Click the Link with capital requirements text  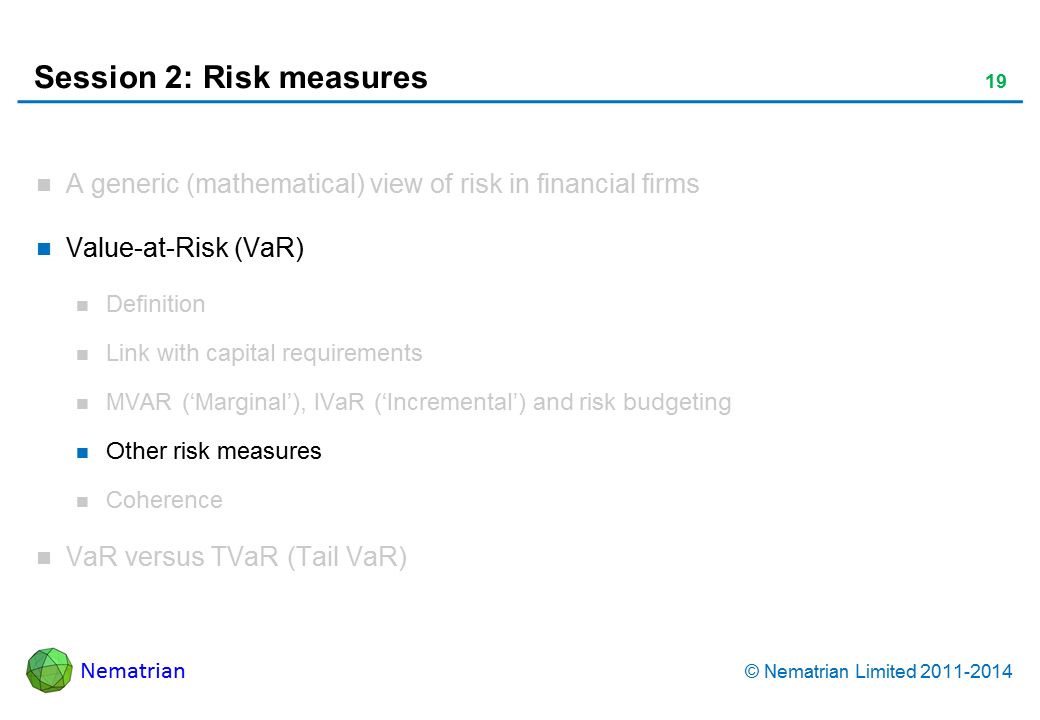[264, 353]
